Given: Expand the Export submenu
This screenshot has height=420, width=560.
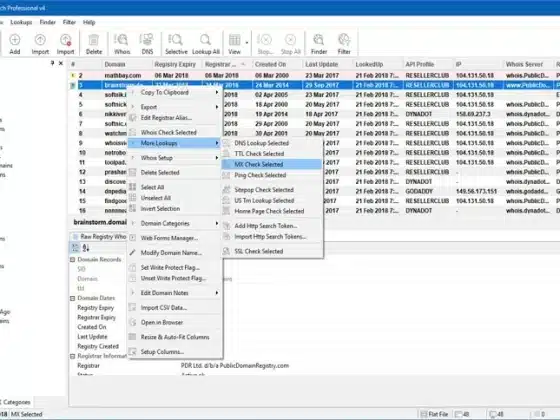Looking at the screenshot, I should coord(175,107).
